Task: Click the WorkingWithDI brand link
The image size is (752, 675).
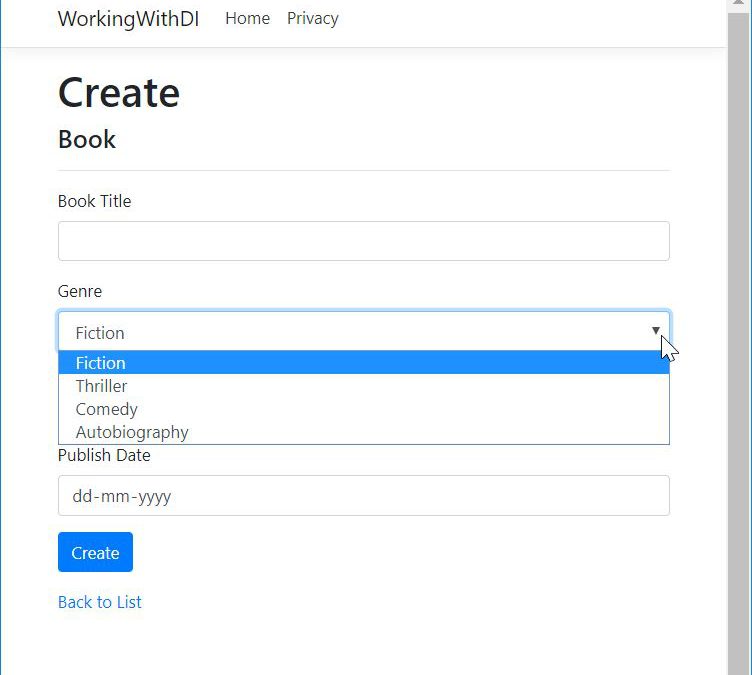Action: 128,19
